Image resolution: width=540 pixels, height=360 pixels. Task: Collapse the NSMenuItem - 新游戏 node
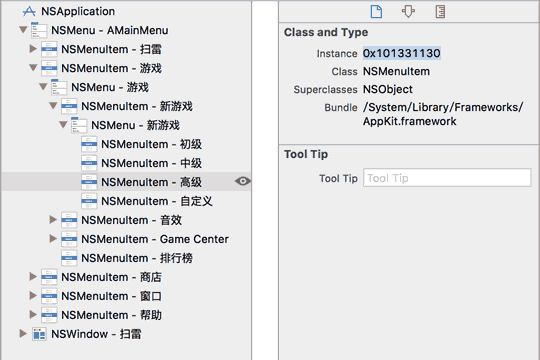click(53, 105)
